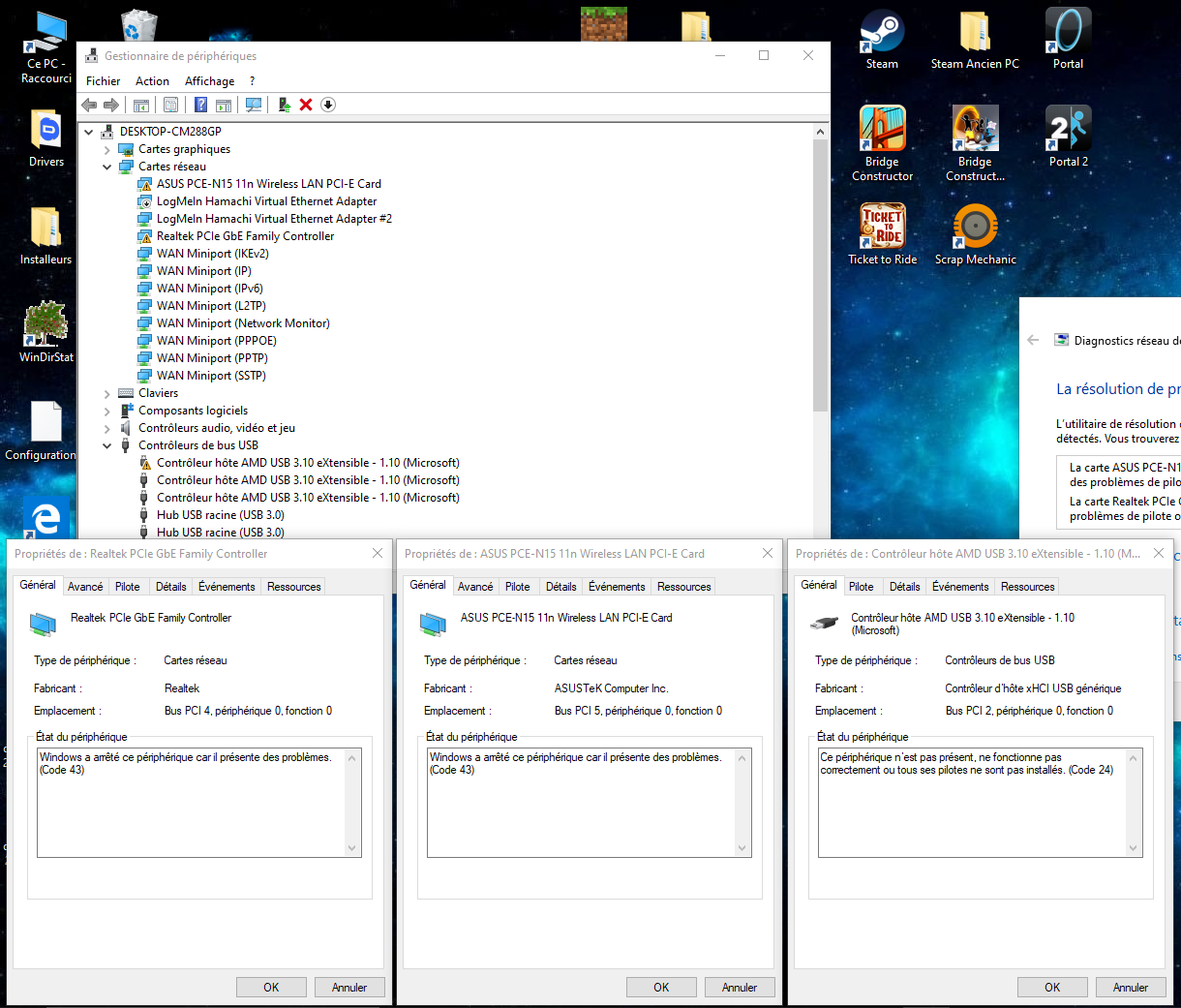Image resolution: width=1181 pixels, height=1008 pixels.
Task: Click Annuler in Realtek PCIe GbE properties
Action: coord(349,988)
